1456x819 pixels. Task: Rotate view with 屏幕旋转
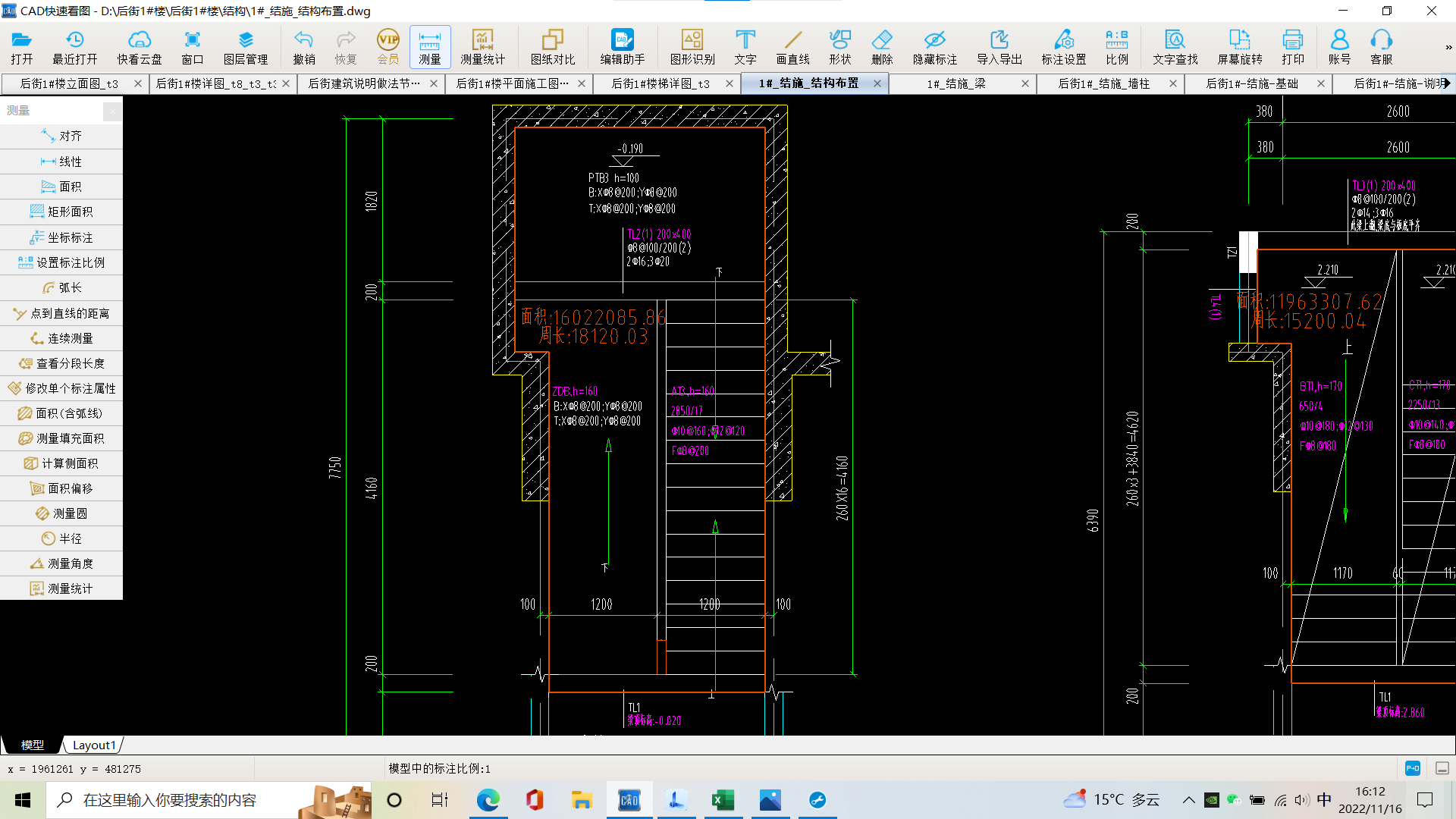tap(1240, 47)
